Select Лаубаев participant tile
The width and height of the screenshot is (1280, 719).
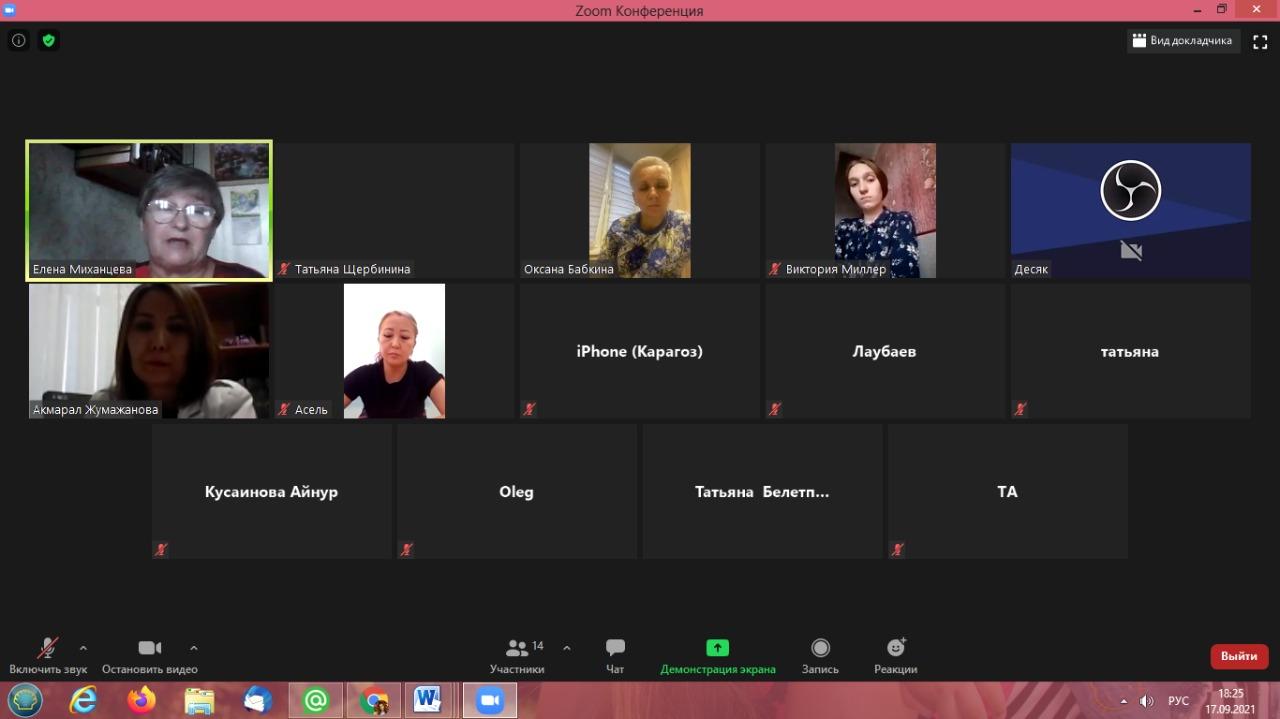(885, 351)
